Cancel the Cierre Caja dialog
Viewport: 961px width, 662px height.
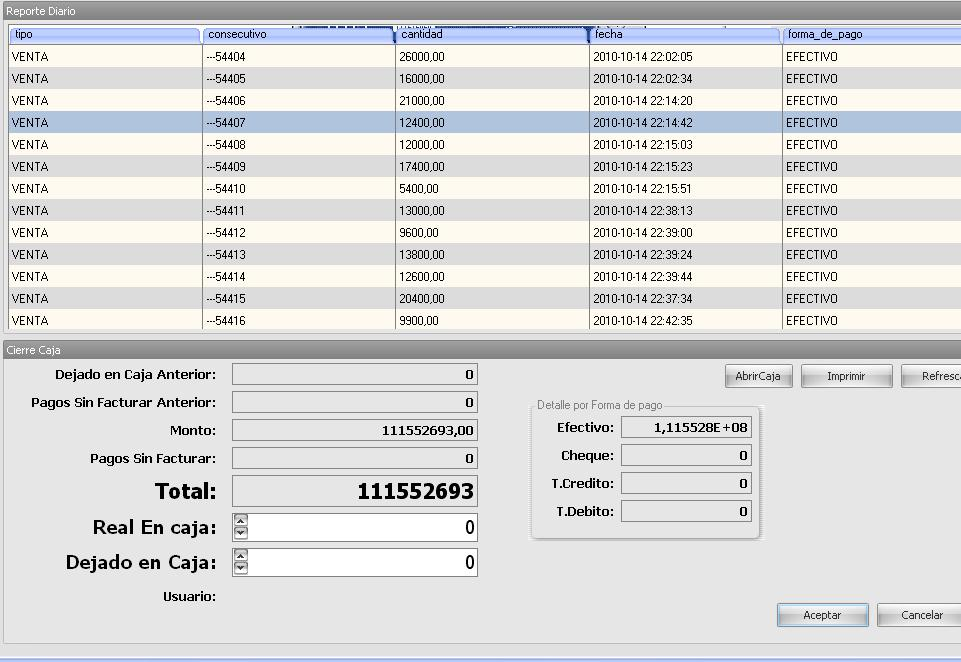click(920, 615)
